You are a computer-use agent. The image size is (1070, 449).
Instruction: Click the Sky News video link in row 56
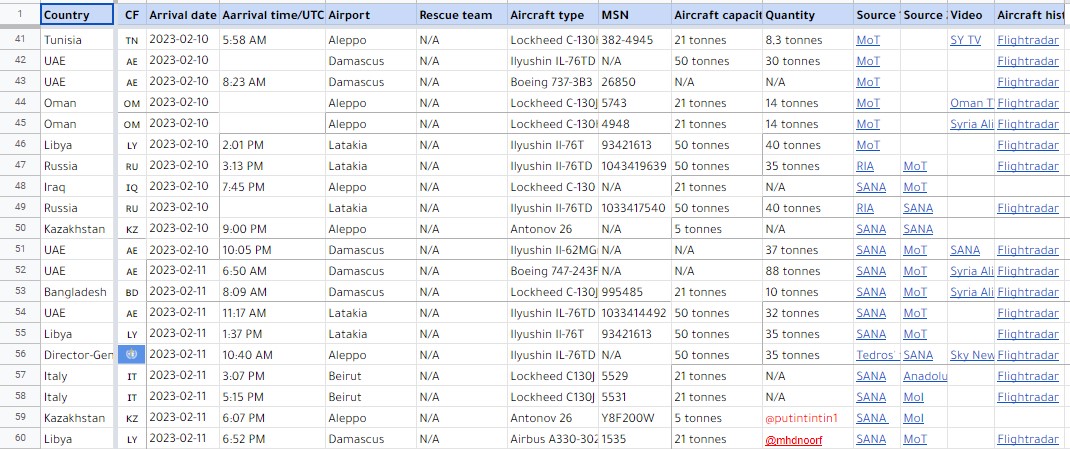tap(972, 356)
